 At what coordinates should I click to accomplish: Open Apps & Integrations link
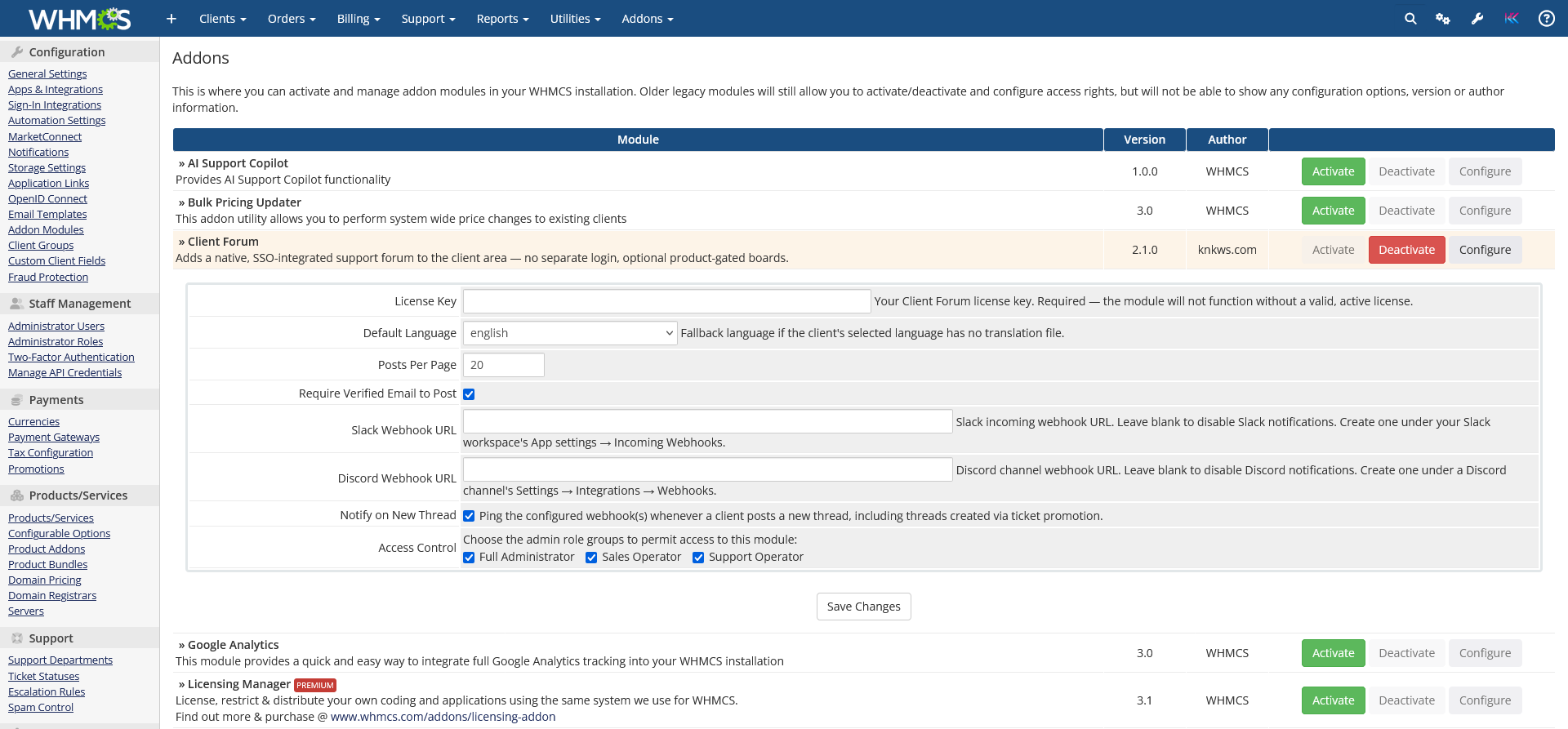pos(56,89)
